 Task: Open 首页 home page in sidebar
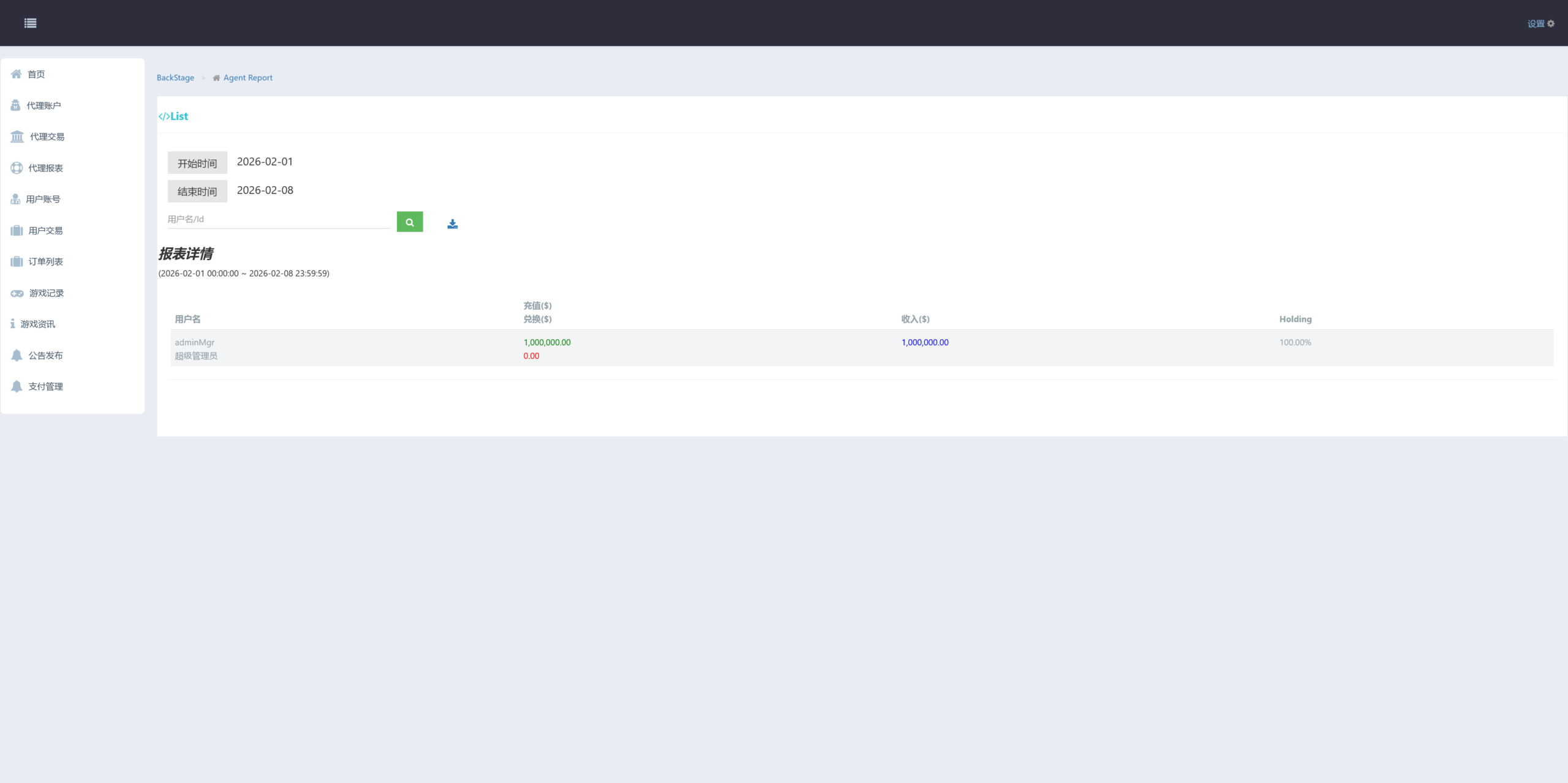tap(36, 74)
